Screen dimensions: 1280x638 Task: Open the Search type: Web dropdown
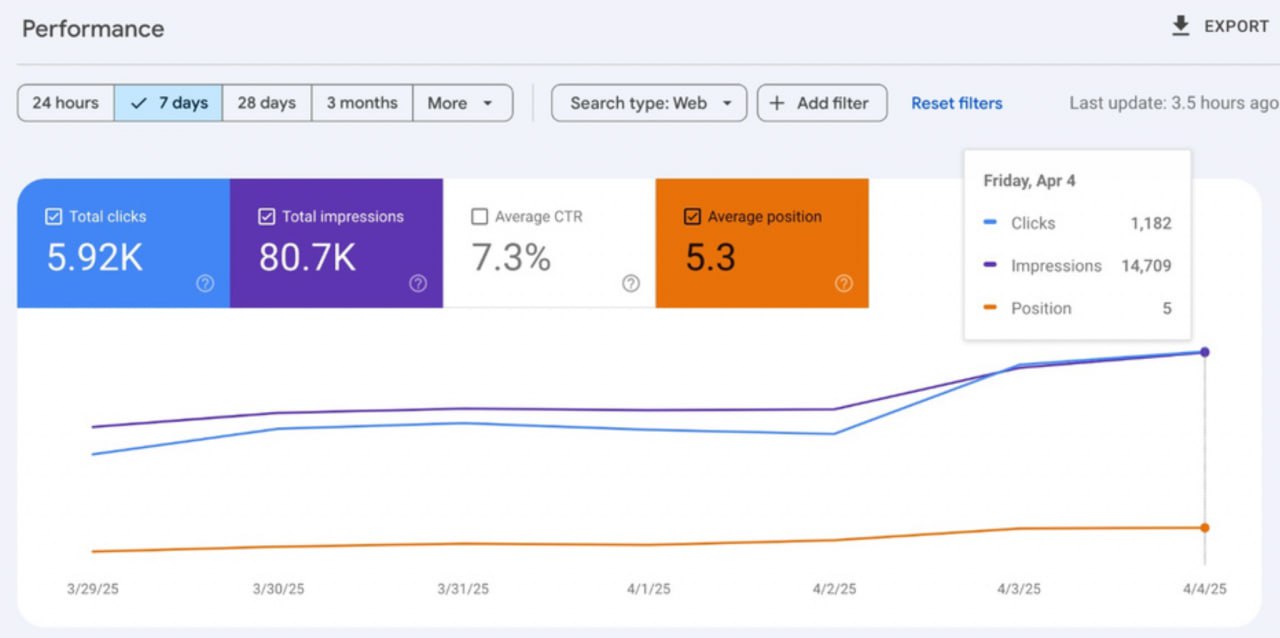[x=649, y=103]
